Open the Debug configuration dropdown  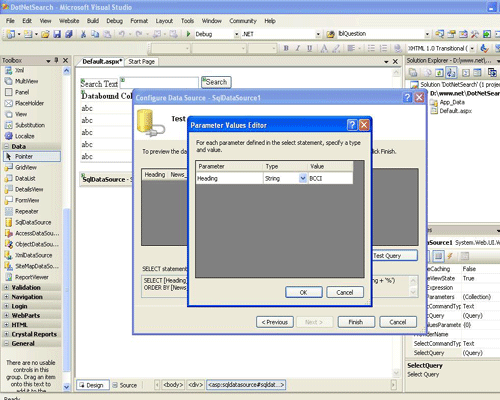click(x=236, y=34)
